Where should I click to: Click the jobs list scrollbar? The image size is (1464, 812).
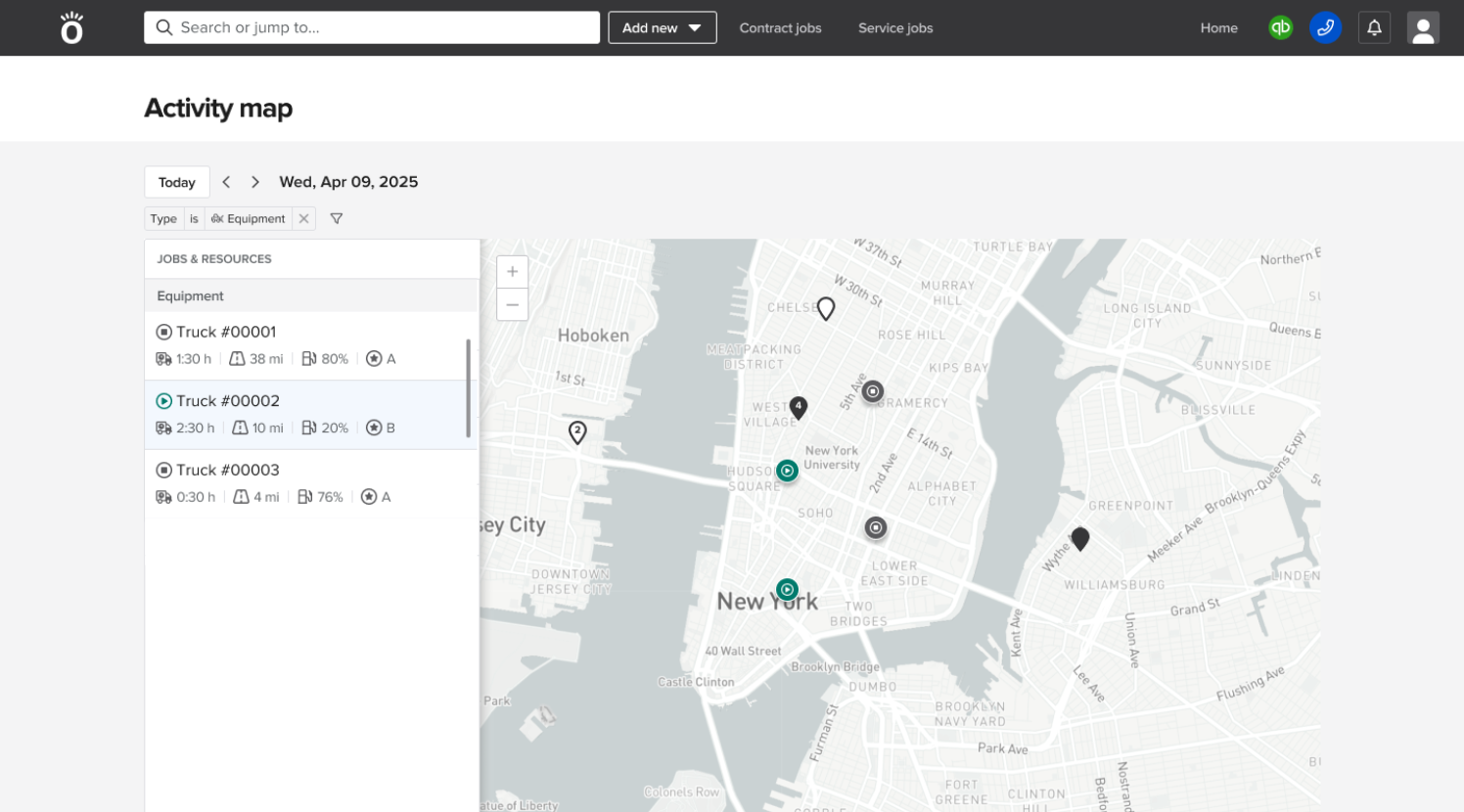point(468,388)
